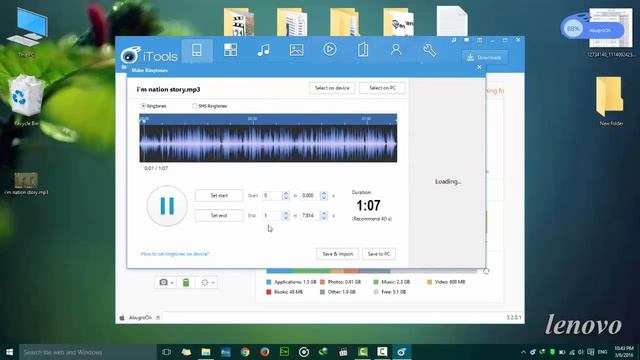
Task: Click Select on device button
Action: [x=332, y=88]
